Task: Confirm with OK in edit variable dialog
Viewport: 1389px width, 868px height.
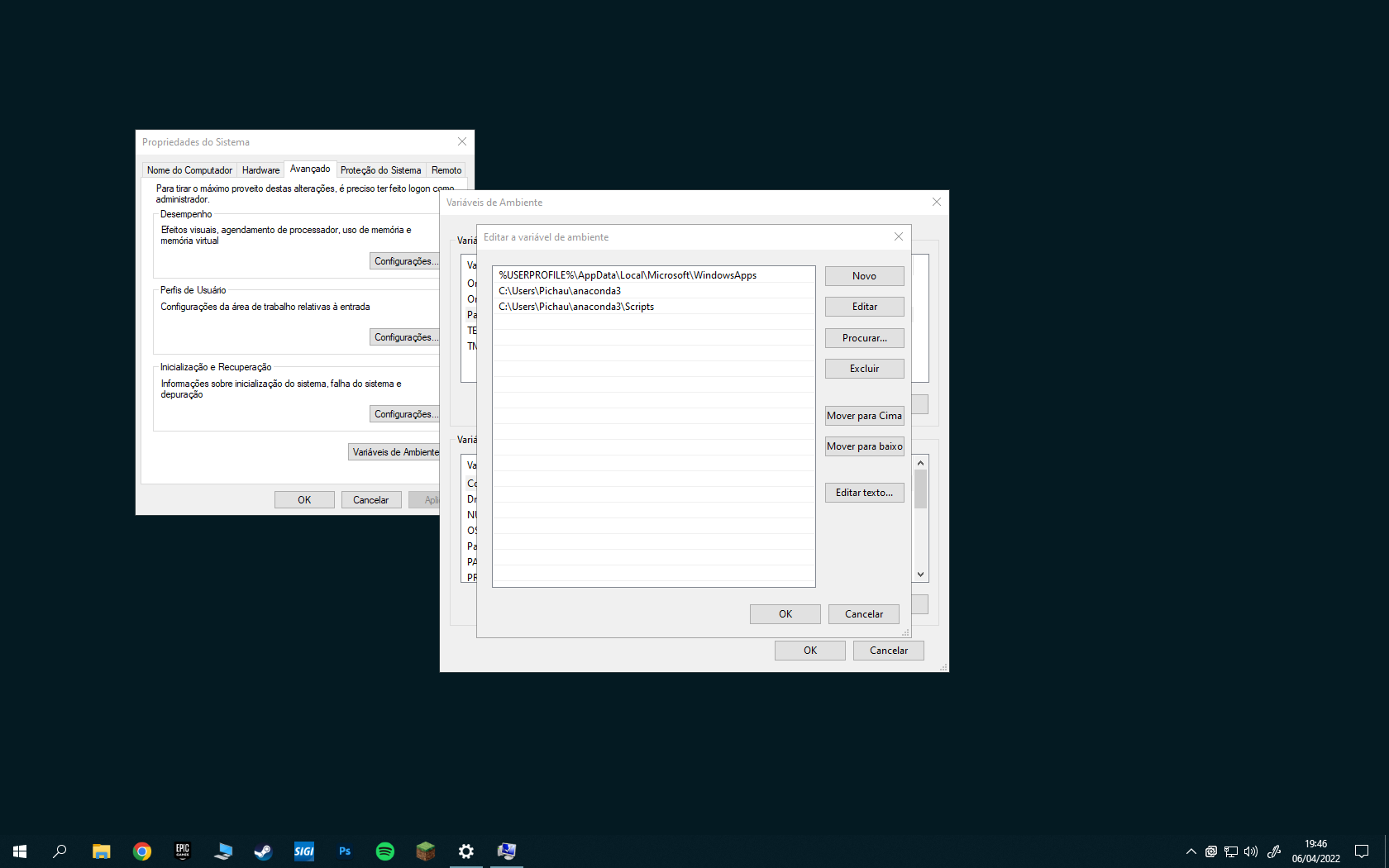Action: [785, 614]
